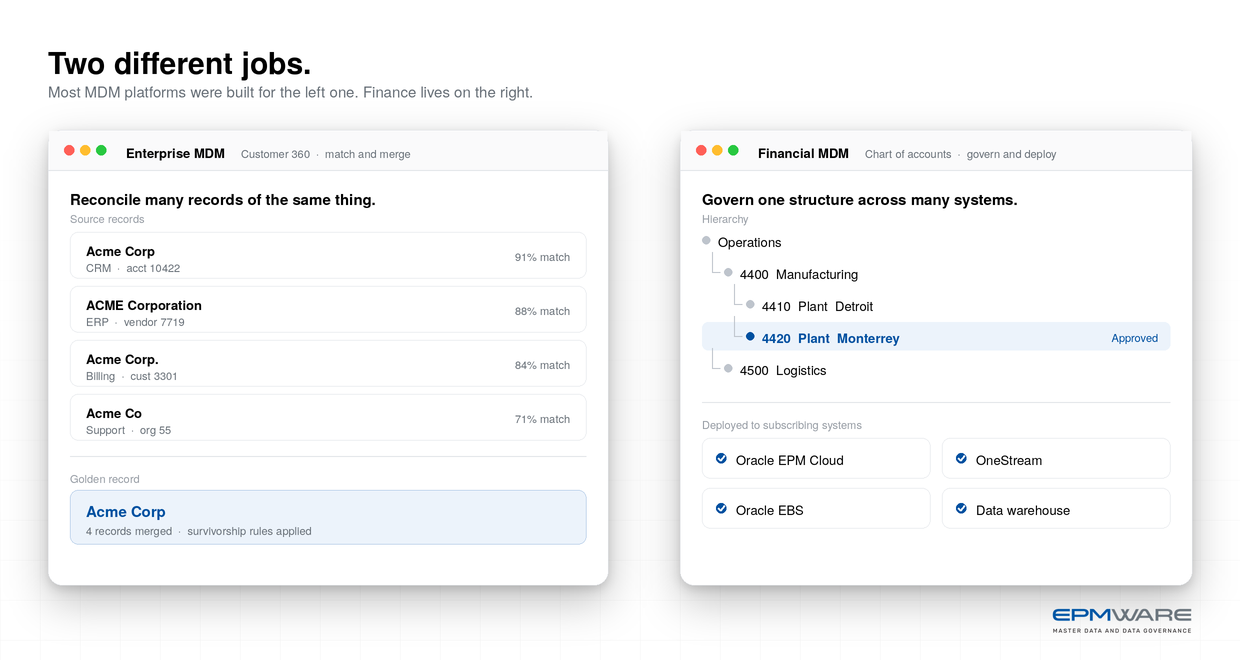
Task: Click the bullet beside Operations
Action: (x=706, y=241)
